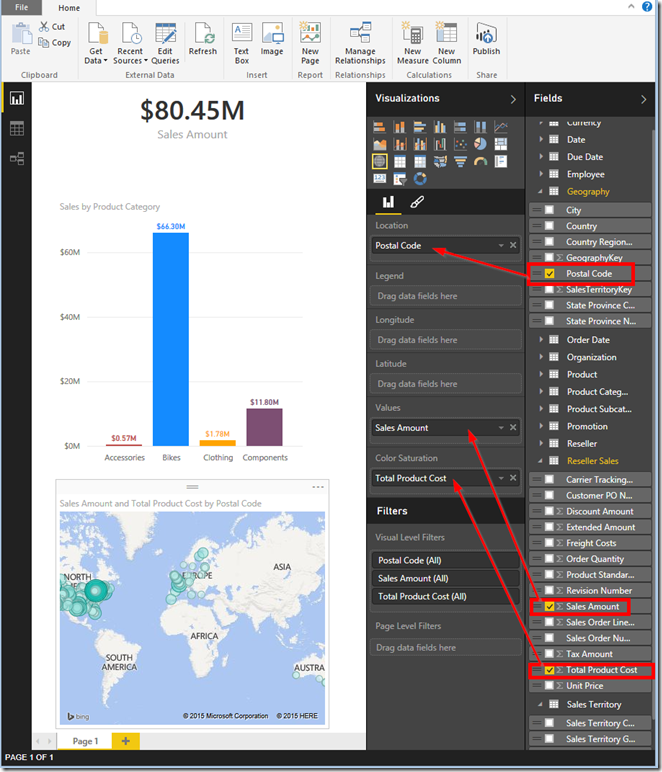This screenshot has width=662, height=772.
Task: Collapse the Fields pane chevron
Action: coord(643,99)
